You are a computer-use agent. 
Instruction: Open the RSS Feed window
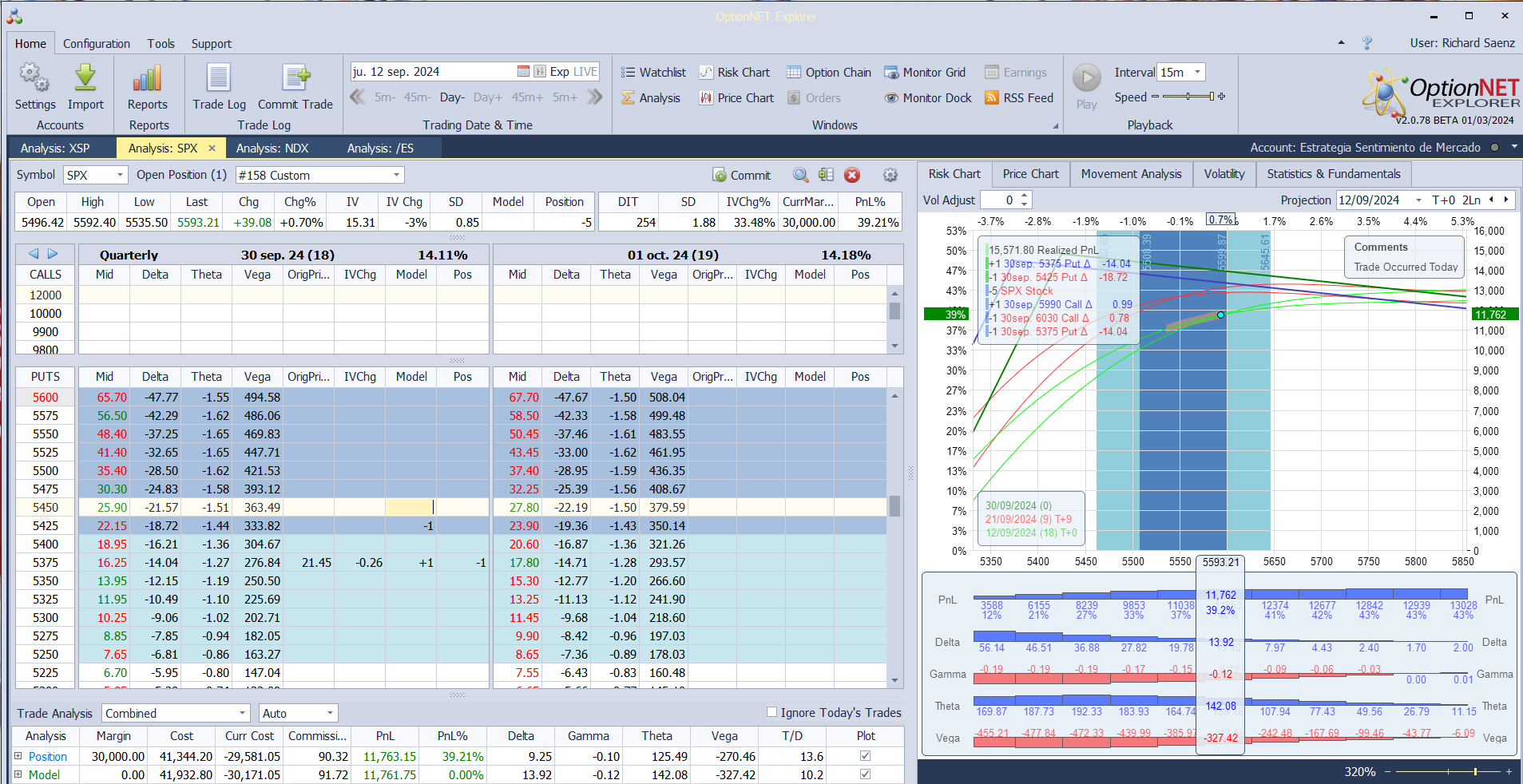tap(1019, 98)
